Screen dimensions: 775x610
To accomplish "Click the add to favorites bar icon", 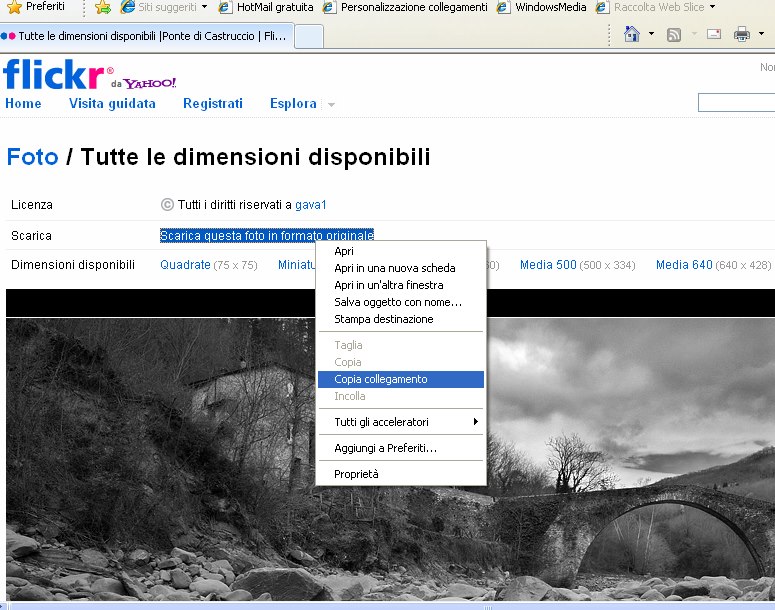I will point(103,7).
